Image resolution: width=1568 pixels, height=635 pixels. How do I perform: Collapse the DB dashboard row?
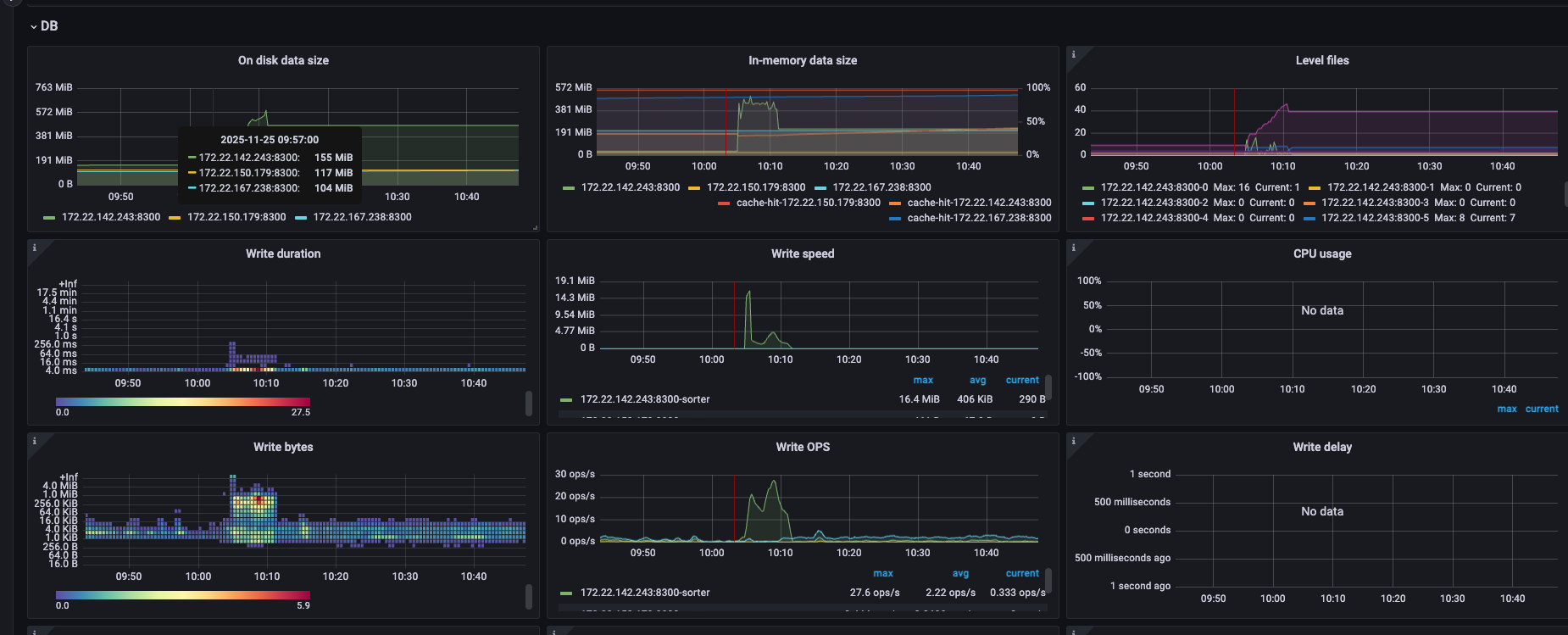(44, 26)
